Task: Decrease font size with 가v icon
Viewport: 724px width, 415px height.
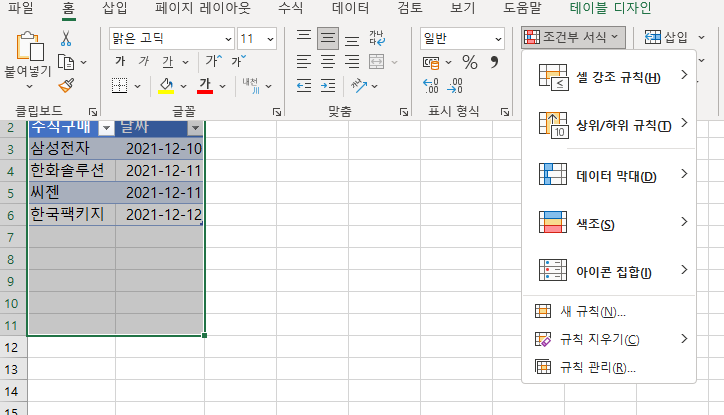Action: [239, 61]
